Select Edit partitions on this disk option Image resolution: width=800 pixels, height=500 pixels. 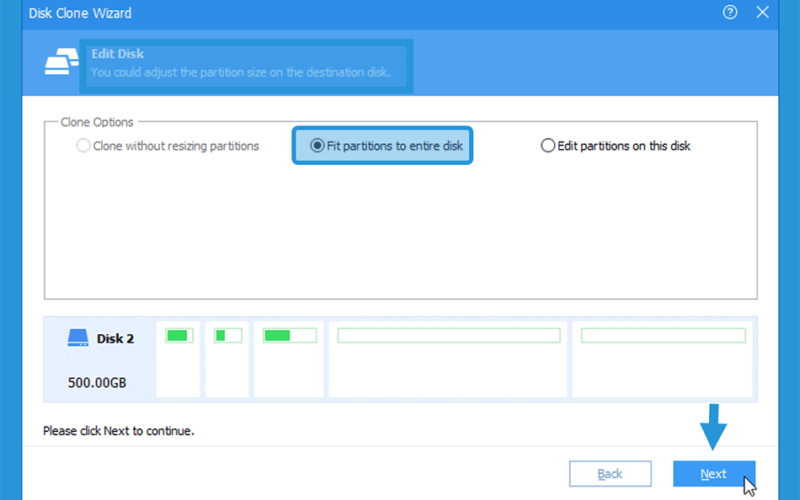[x=615, y=146]
